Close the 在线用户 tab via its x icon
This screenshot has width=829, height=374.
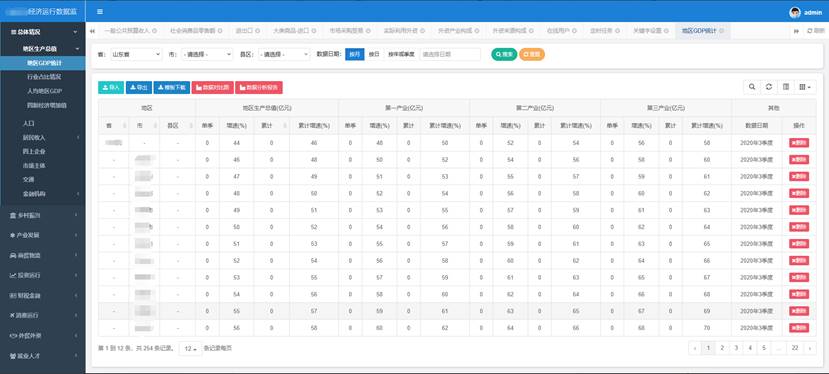(574, 31)
